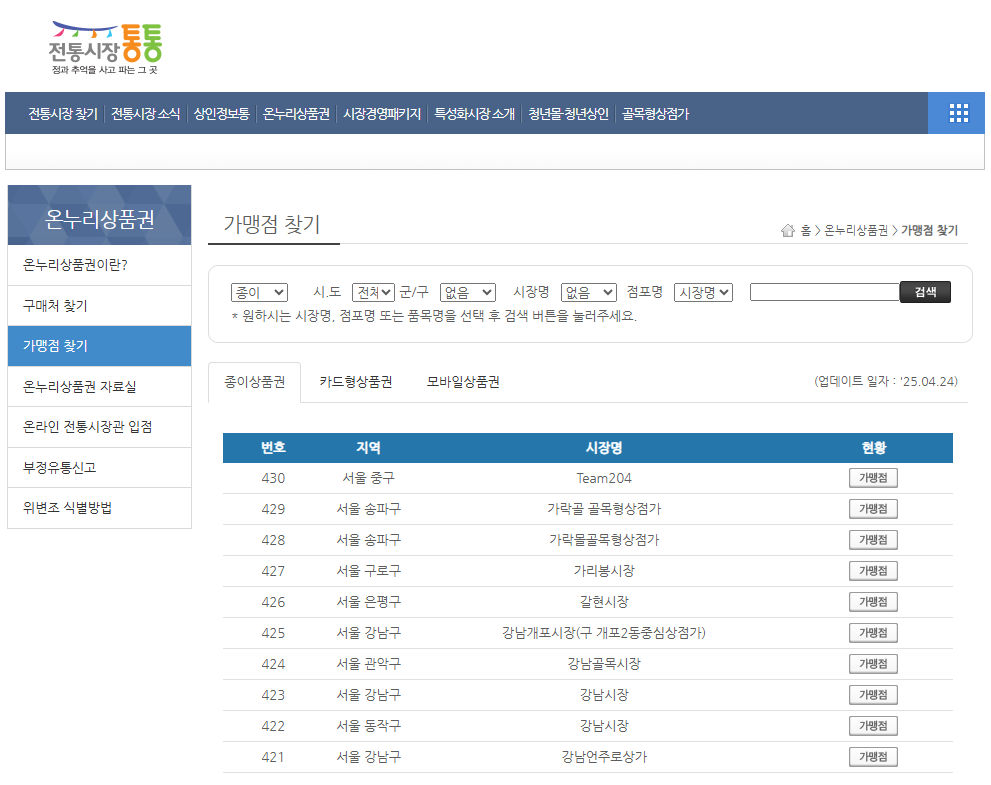Select sidebar item 가맹점 찾기
The width and height of the screenshot is (991, 785).
99,346
